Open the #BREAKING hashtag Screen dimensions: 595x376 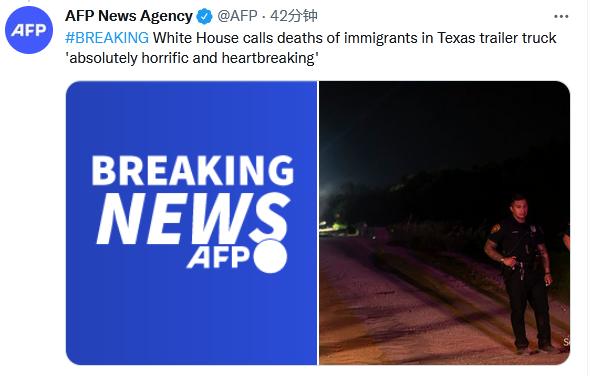pyautogui.click(x=107, y=38)
